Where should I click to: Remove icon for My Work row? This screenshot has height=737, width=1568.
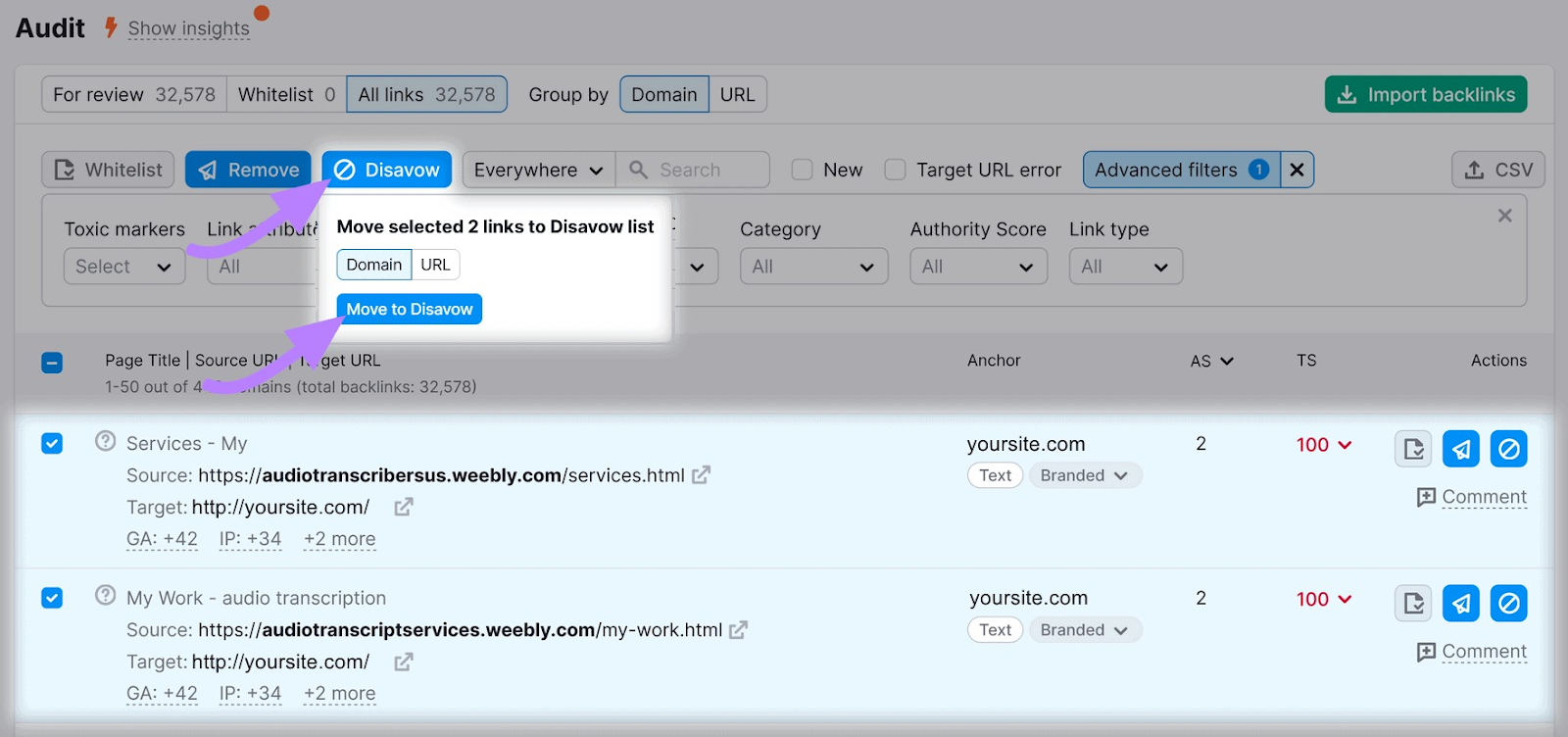pyautogui.click(x=1461, y=603)
